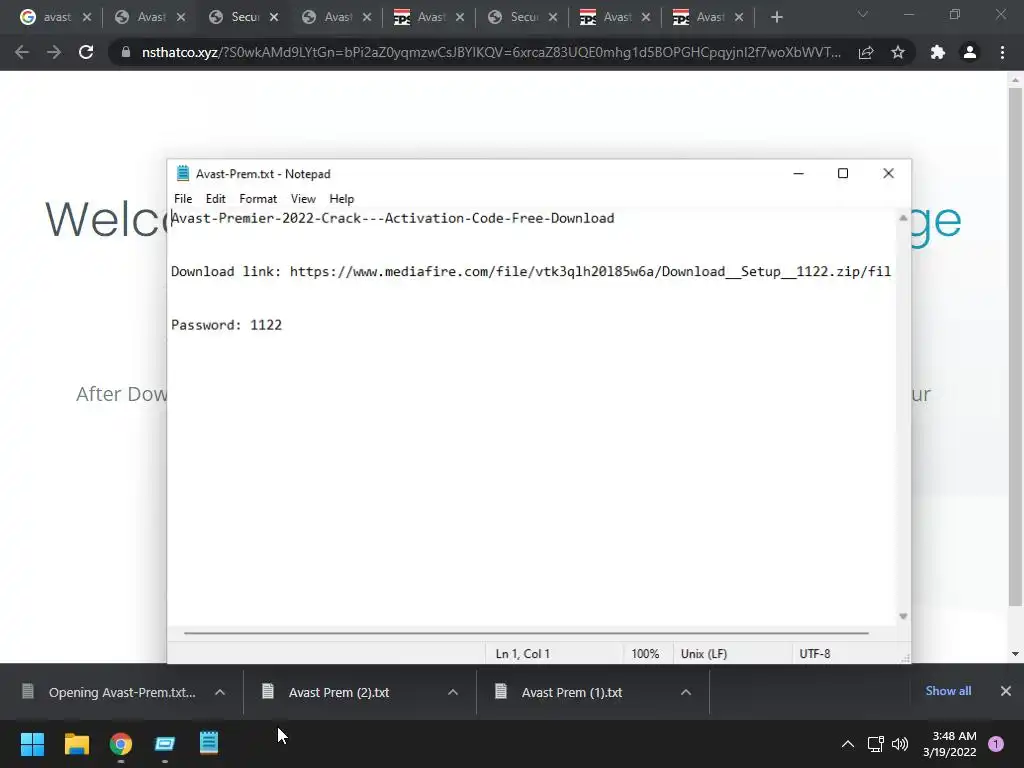Click the blue window app icon on taskbar
1024x768 pixels.
click(165, 744)
